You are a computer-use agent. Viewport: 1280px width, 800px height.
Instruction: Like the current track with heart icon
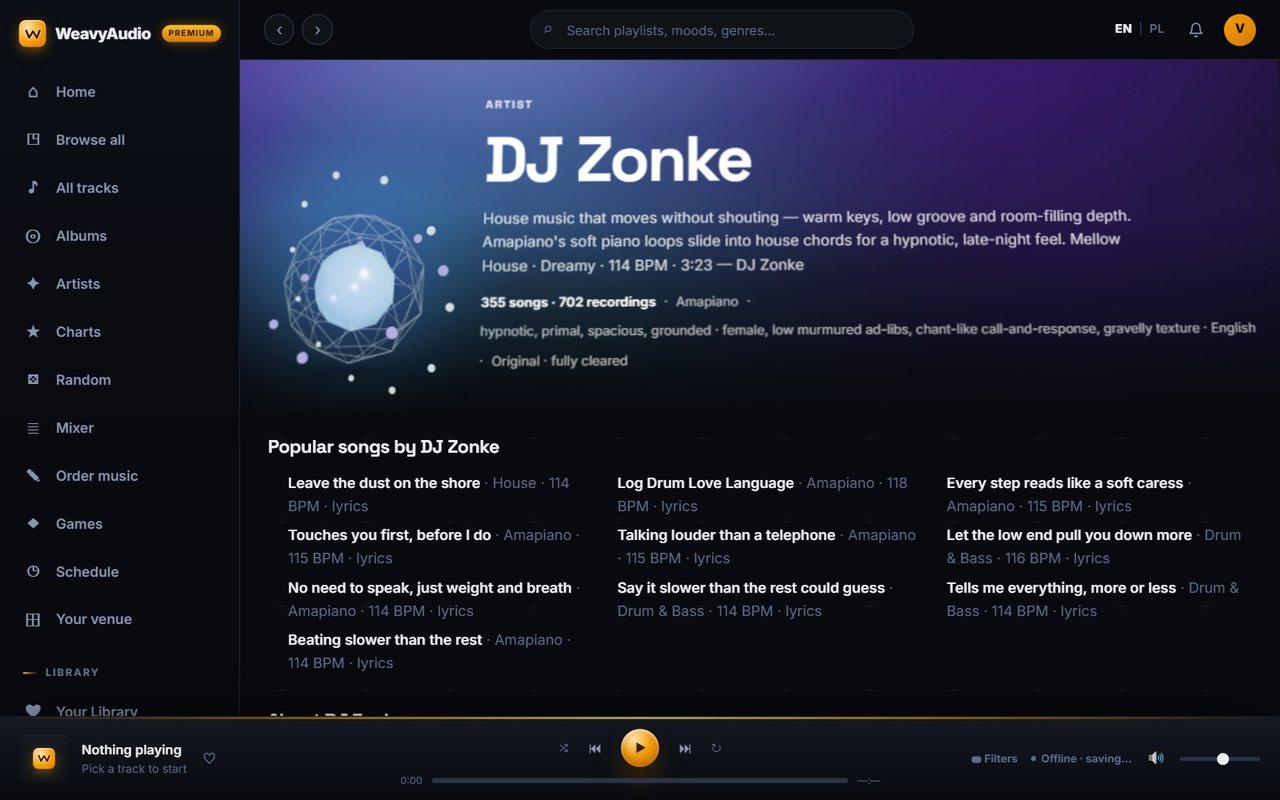209,758
